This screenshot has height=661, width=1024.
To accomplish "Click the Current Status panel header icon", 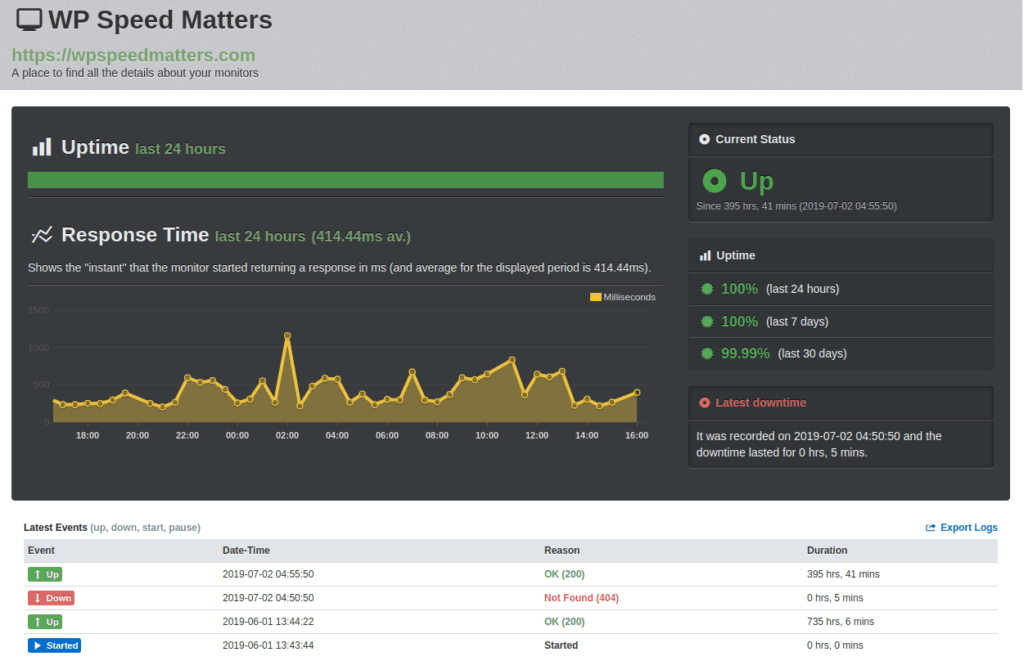I will click(x=704, y=139).
